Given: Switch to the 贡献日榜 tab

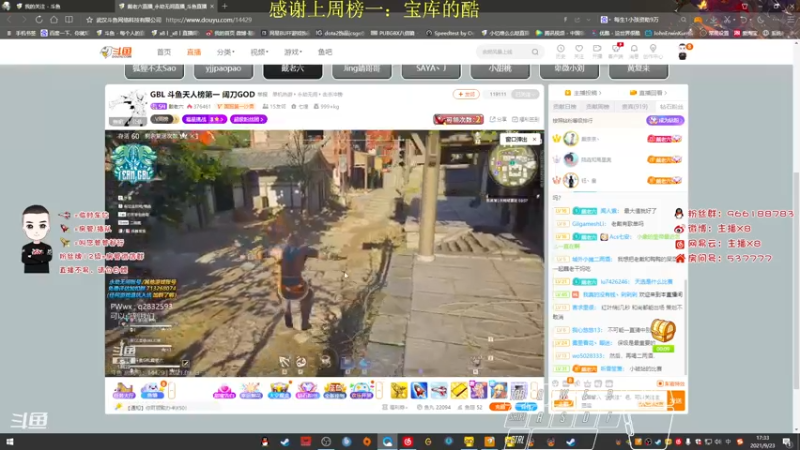Looking at the screenshot, I should 565,107.
